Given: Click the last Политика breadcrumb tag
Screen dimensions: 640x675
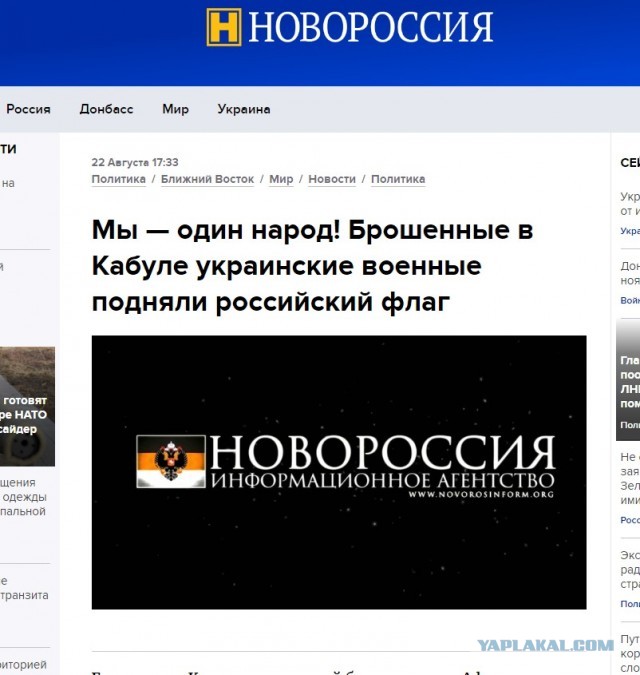Looking at the screenshot, I should click(398, 179).
